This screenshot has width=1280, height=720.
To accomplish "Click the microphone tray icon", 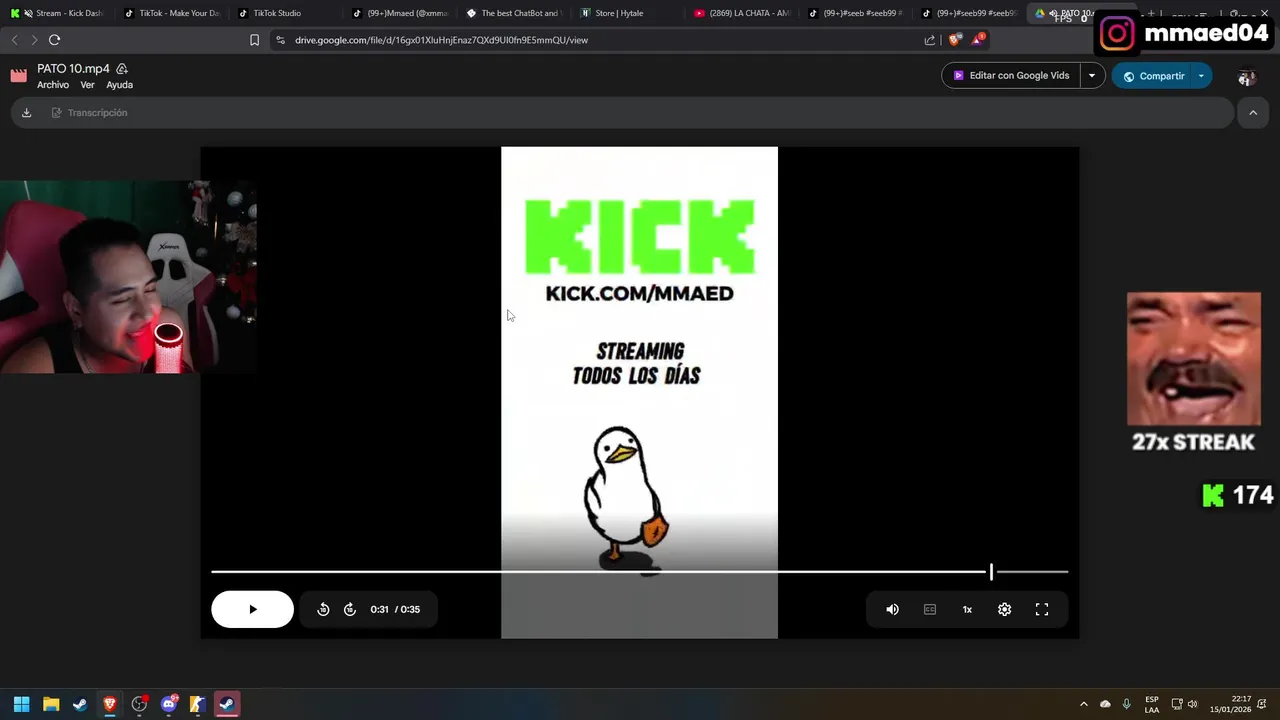I will pyautogui.click(x=1127, y=704).
